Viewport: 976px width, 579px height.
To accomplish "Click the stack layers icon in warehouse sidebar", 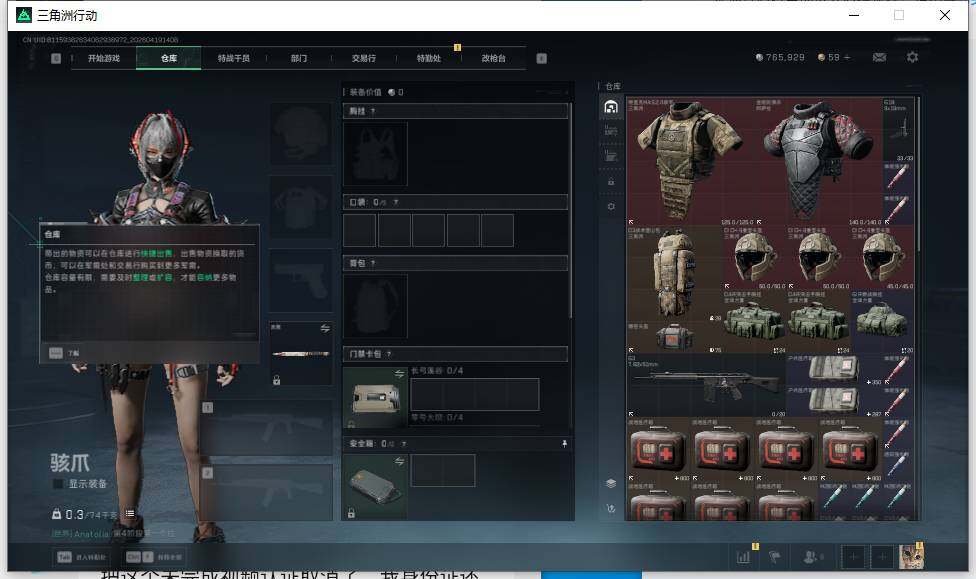I will (611, 483).
